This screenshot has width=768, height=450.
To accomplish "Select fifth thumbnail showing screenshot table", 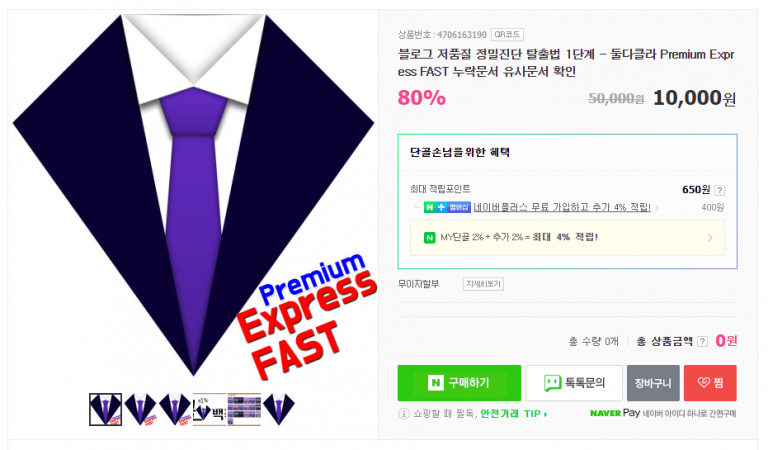I will coord(244,409).
